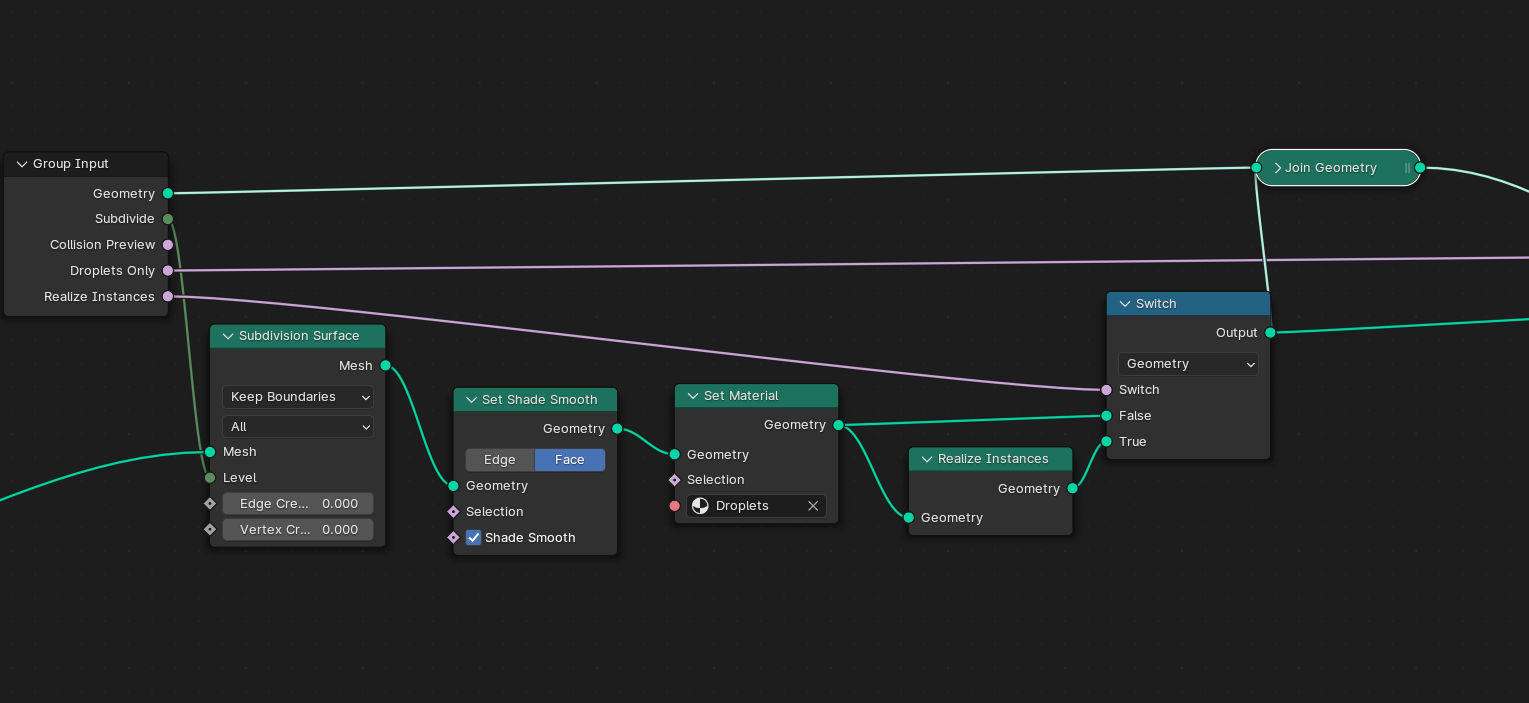Select the Set Material node title
The height and width of the screenshot is (703, 1529).
pos(741,396)
